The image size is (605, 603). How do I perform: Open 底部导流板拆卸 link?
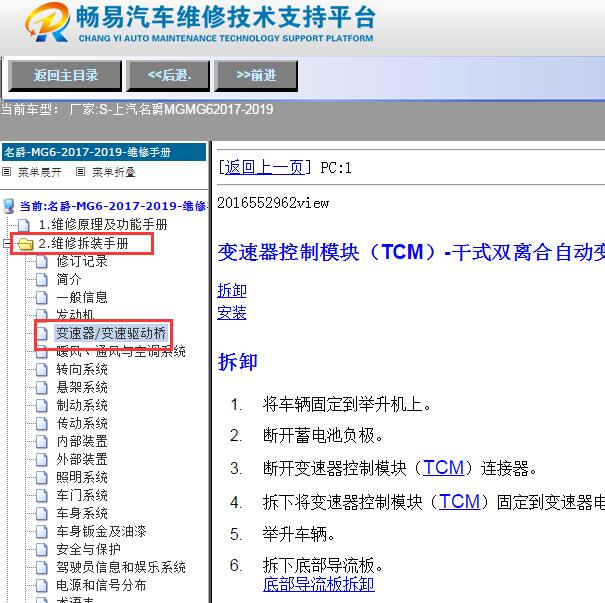(x=319, y=584)
